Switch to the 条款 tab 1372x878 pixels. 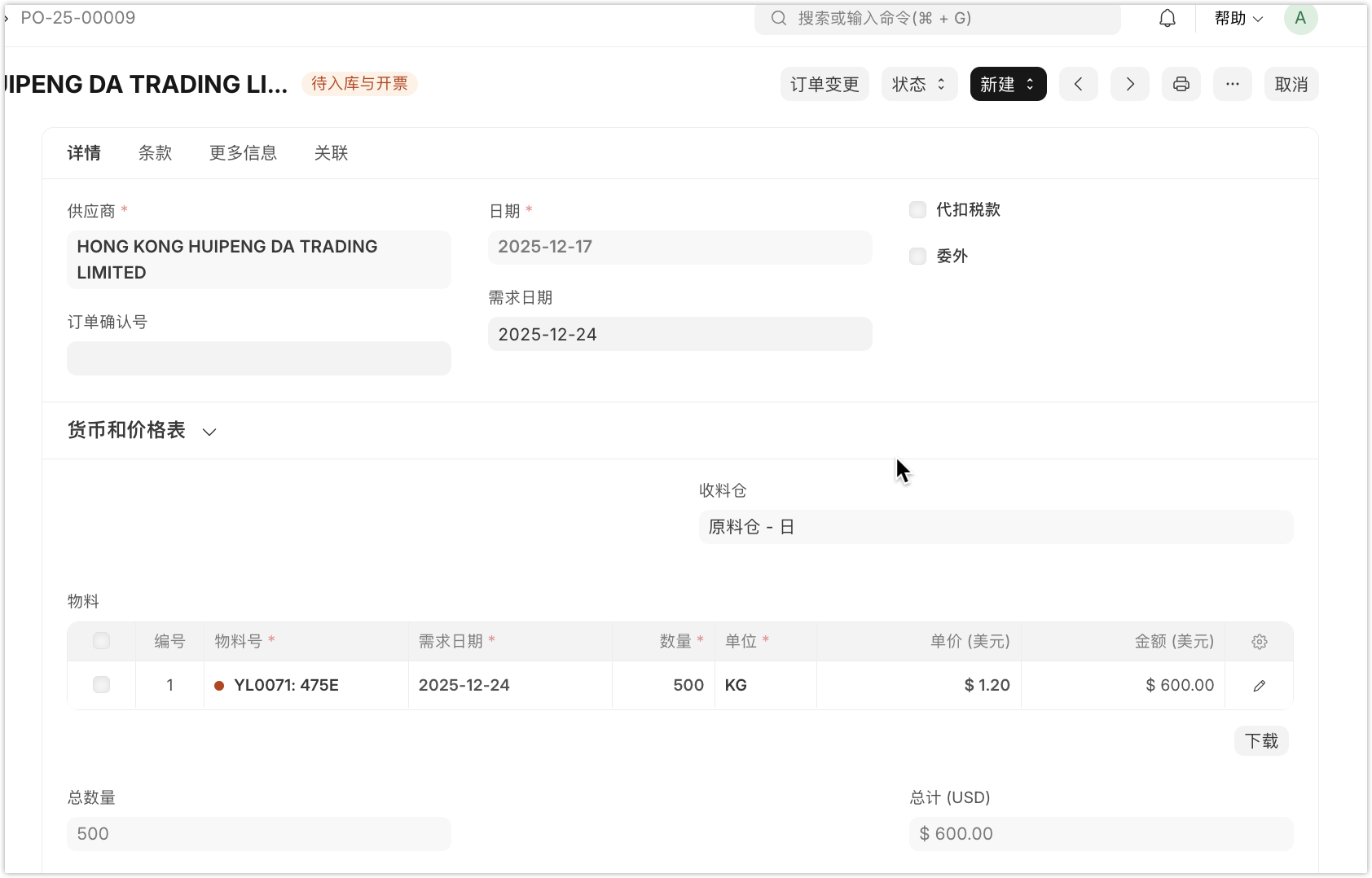(155, 153)
